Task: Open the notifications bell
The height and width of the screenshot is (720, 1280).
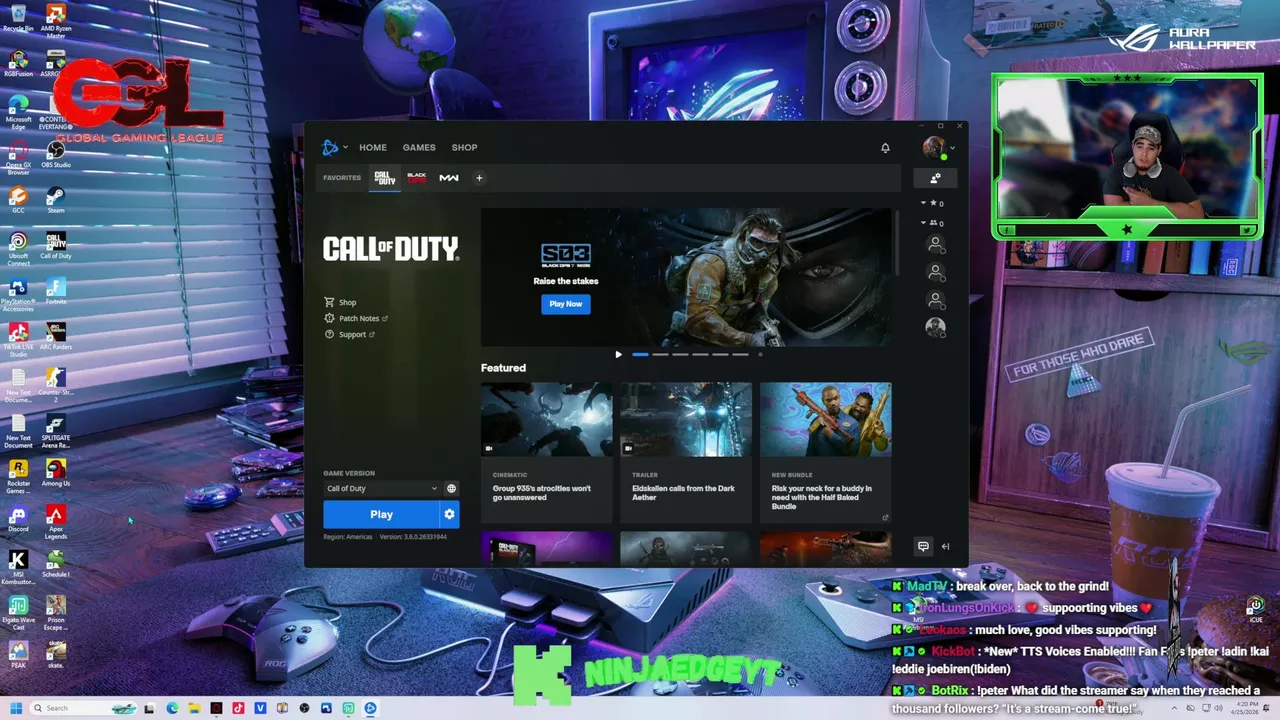Action: [885, 148]
